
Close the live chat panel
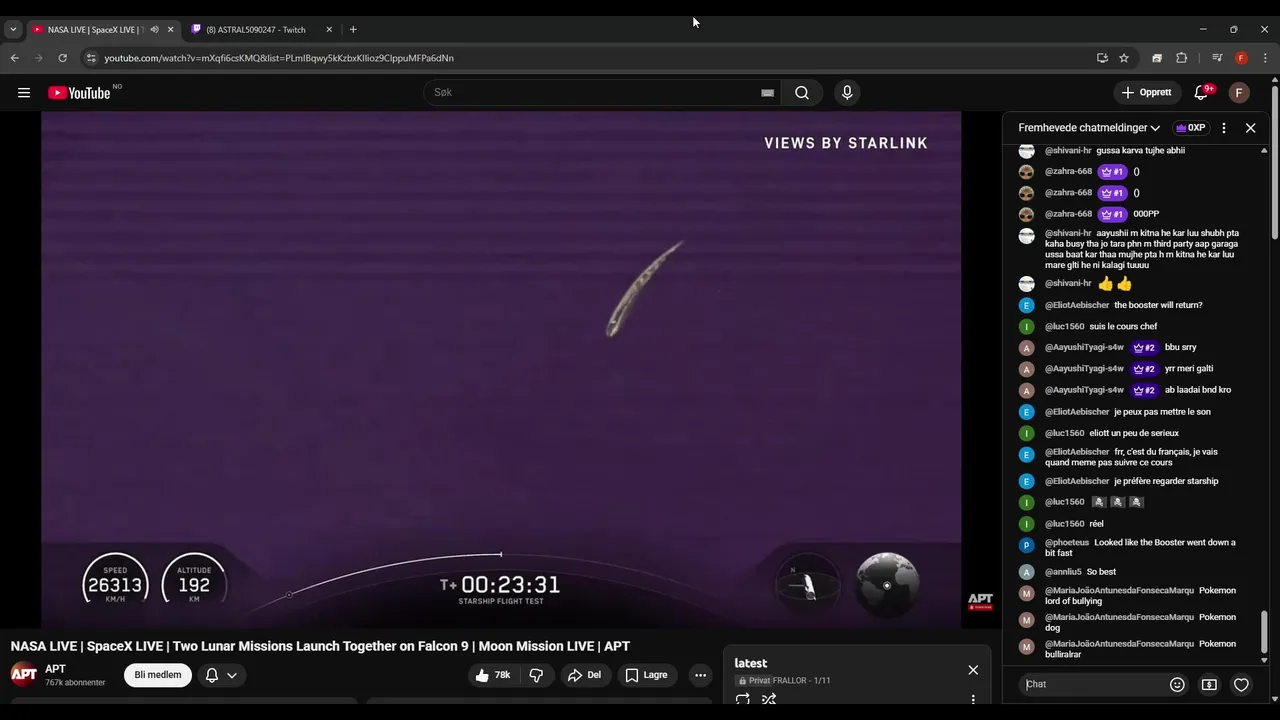click(x=1250, y=128)
